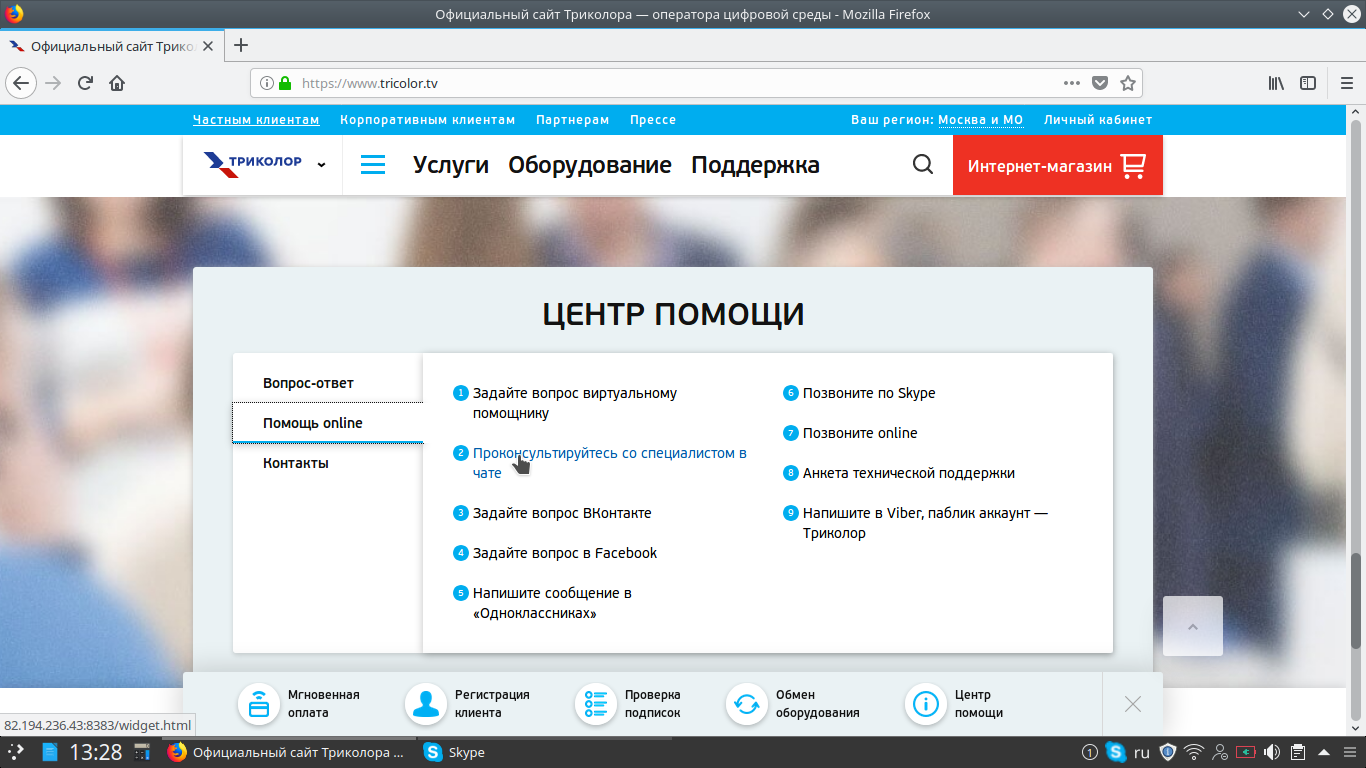Switch to Вопрос-ответ tab
Viewport: 1366px width, 768px height.
[x=308, y=383]
